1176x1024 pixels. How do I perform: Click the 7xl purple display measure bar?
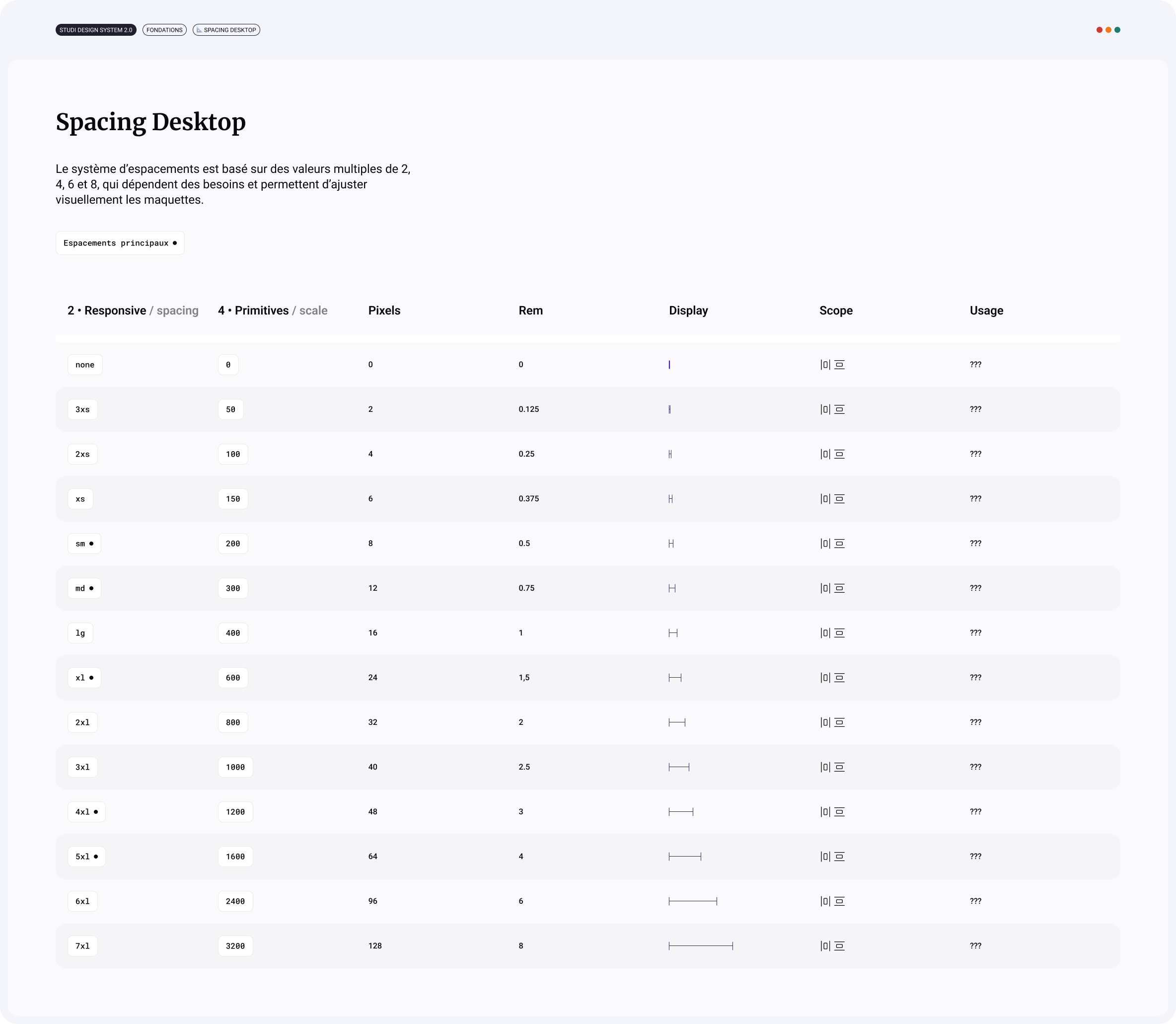coord(700,945)
